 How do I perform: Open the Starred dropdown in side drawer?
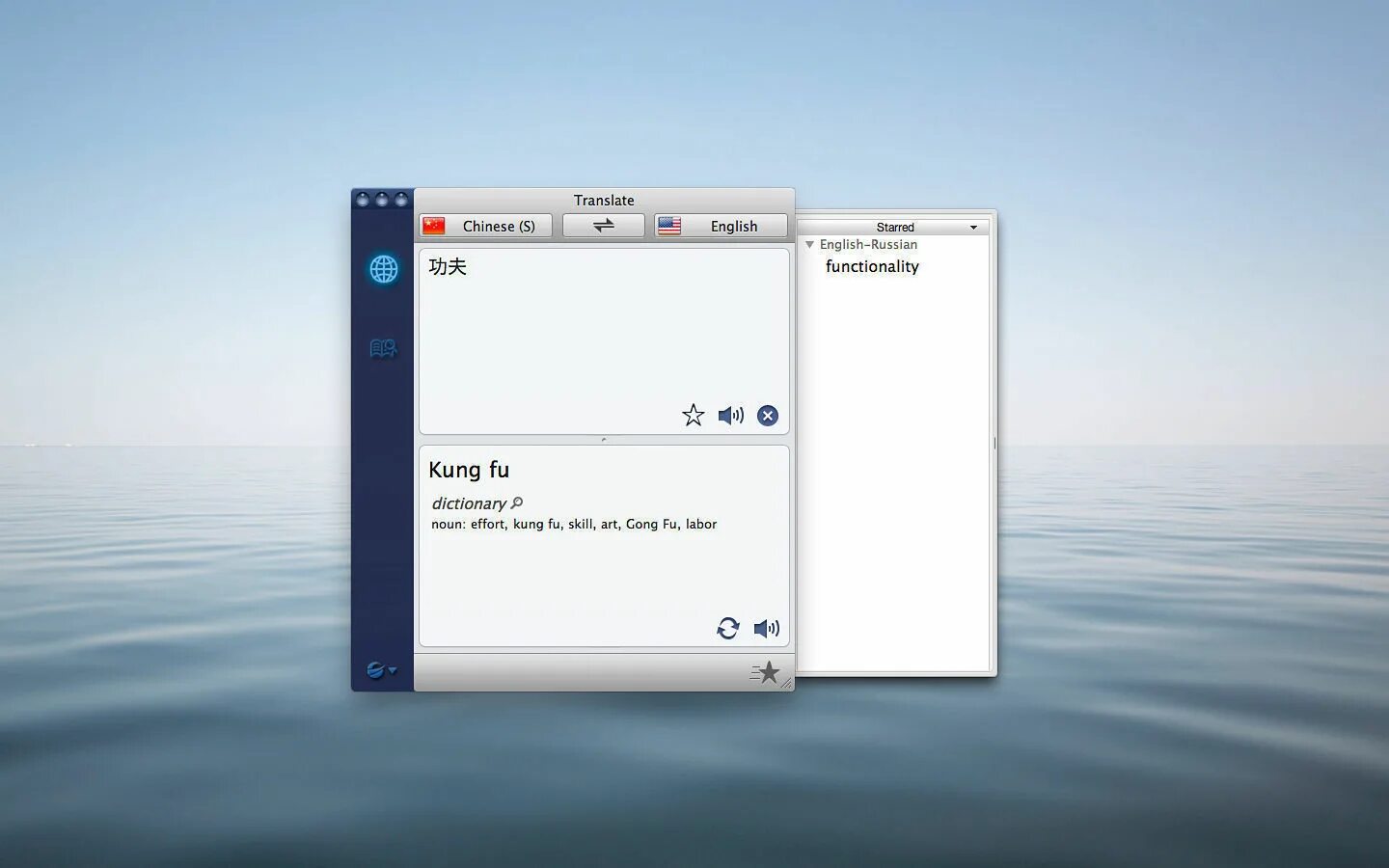pyautogui.click(x=894, y=227)
